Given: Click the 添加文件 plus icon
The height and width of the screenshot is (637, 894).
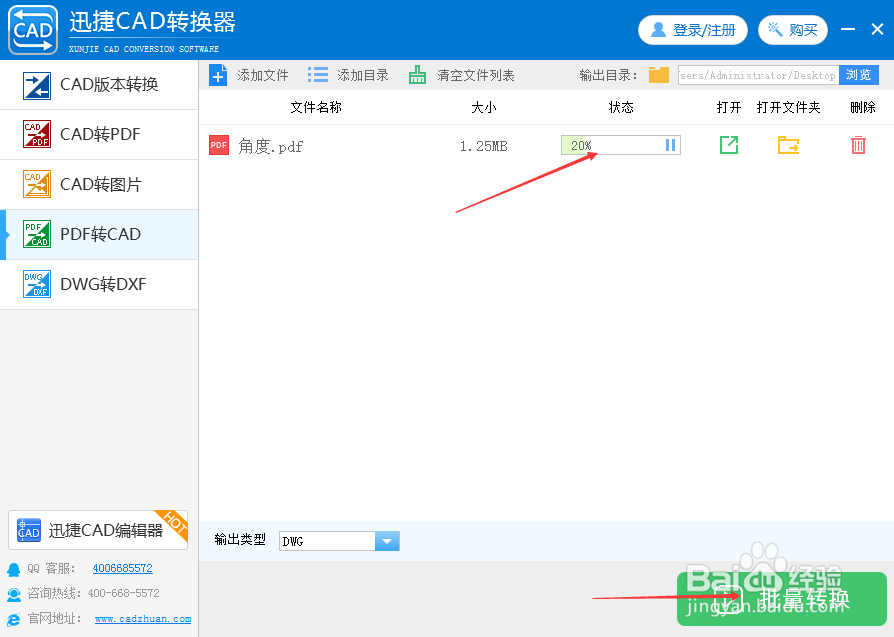Looking at the screenshot, I should [218, 74].
